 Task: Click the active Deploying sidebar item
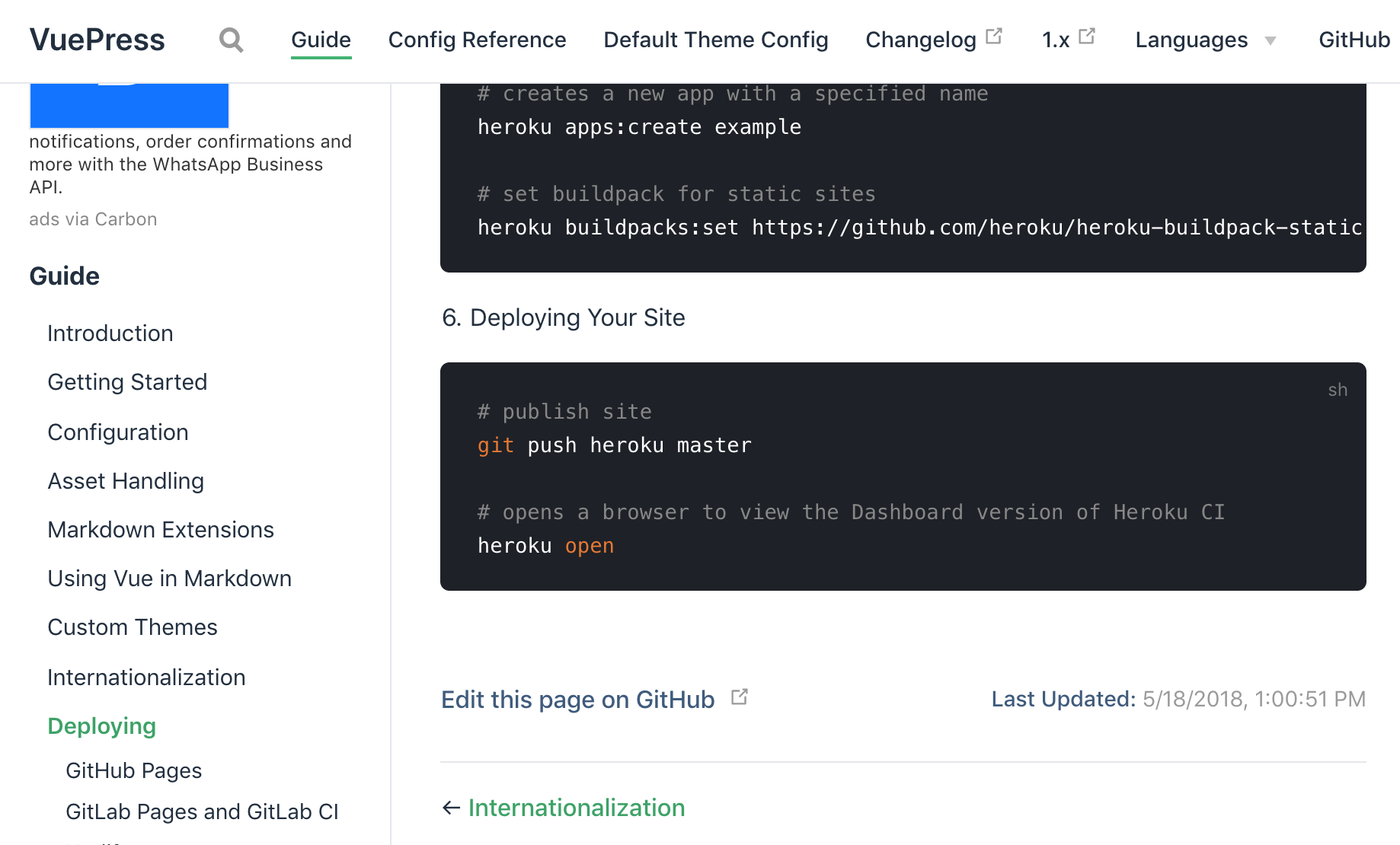click(101, 726)
